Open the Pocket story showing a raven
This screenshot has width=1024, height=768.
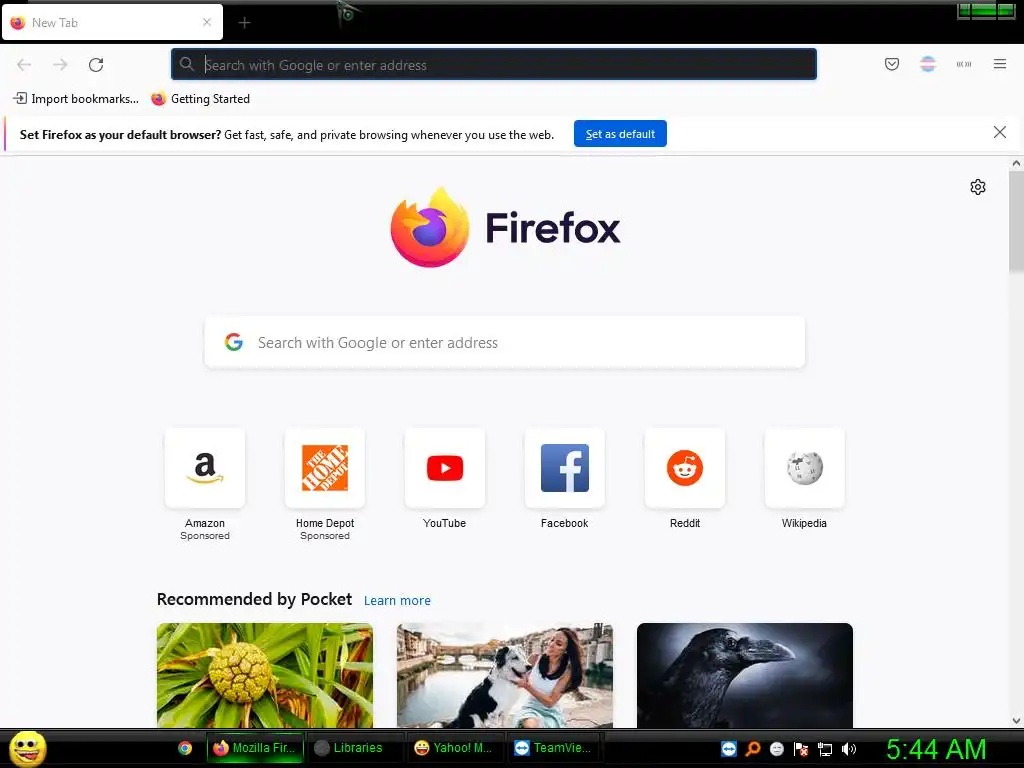pos(744,675)
